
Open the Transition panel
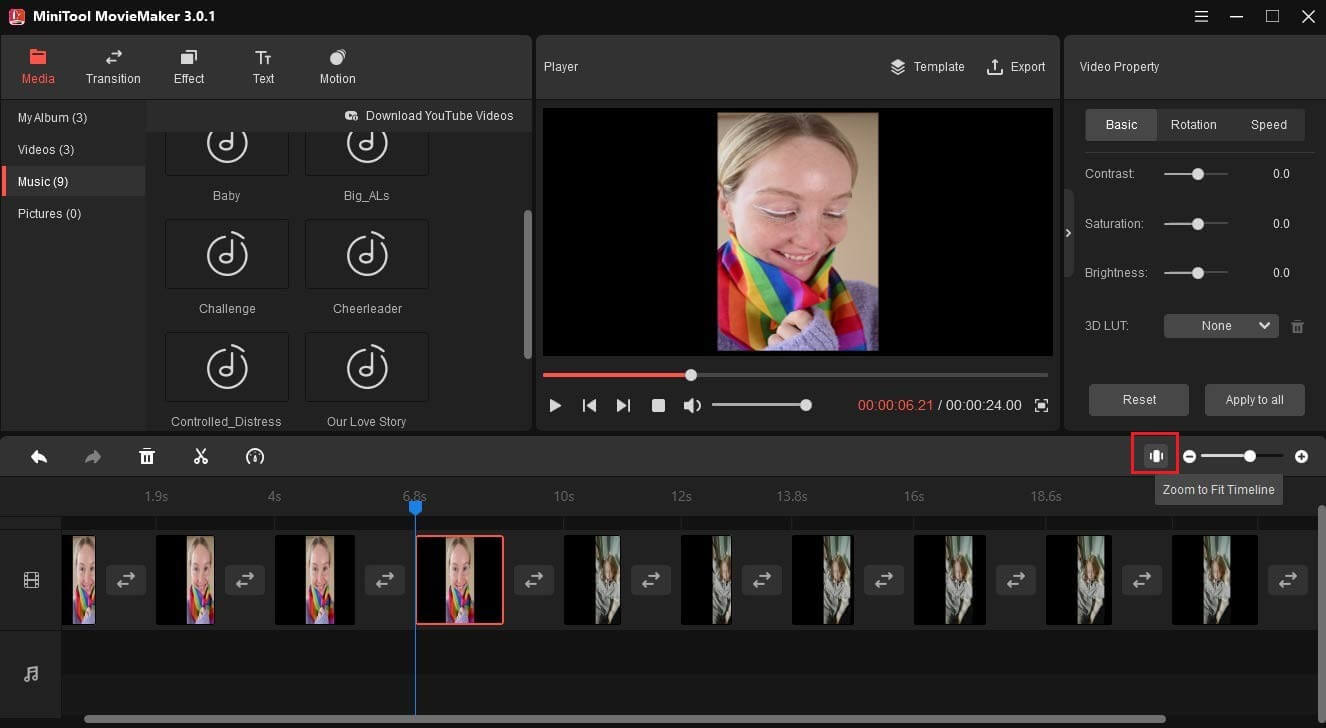pos(112,66)
